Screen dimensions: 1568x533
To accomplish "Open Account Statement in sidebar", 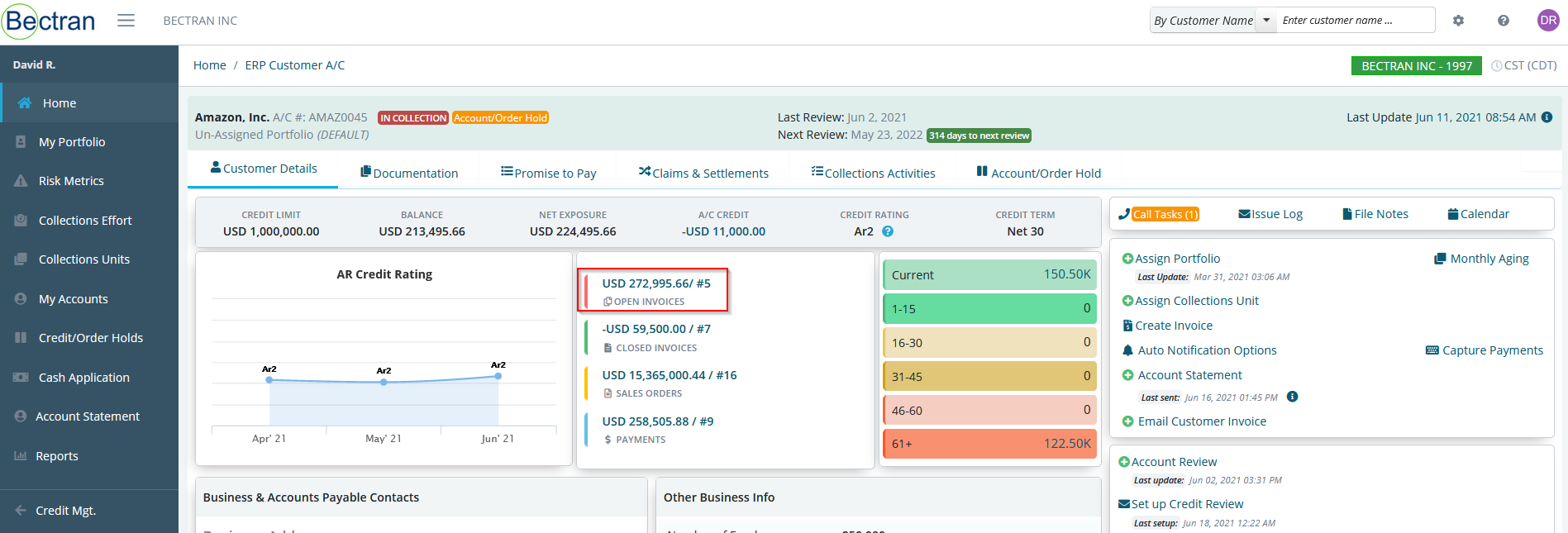I will pos(89,416).
